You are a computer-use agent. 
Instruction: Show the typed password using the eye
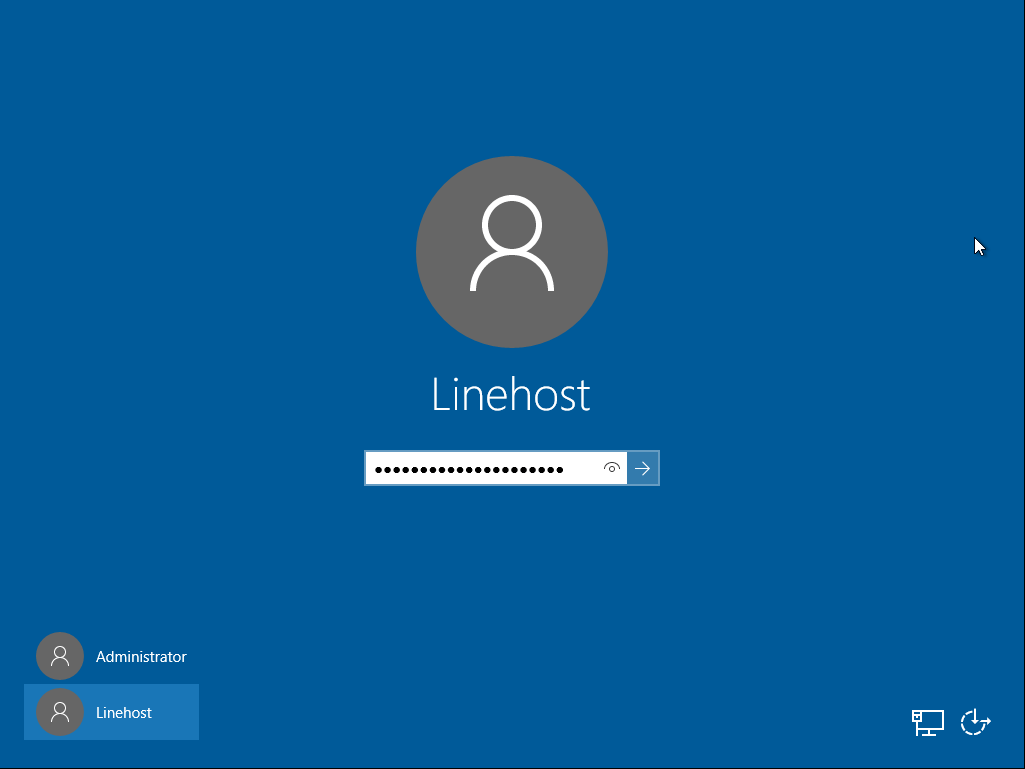(612, 468)
